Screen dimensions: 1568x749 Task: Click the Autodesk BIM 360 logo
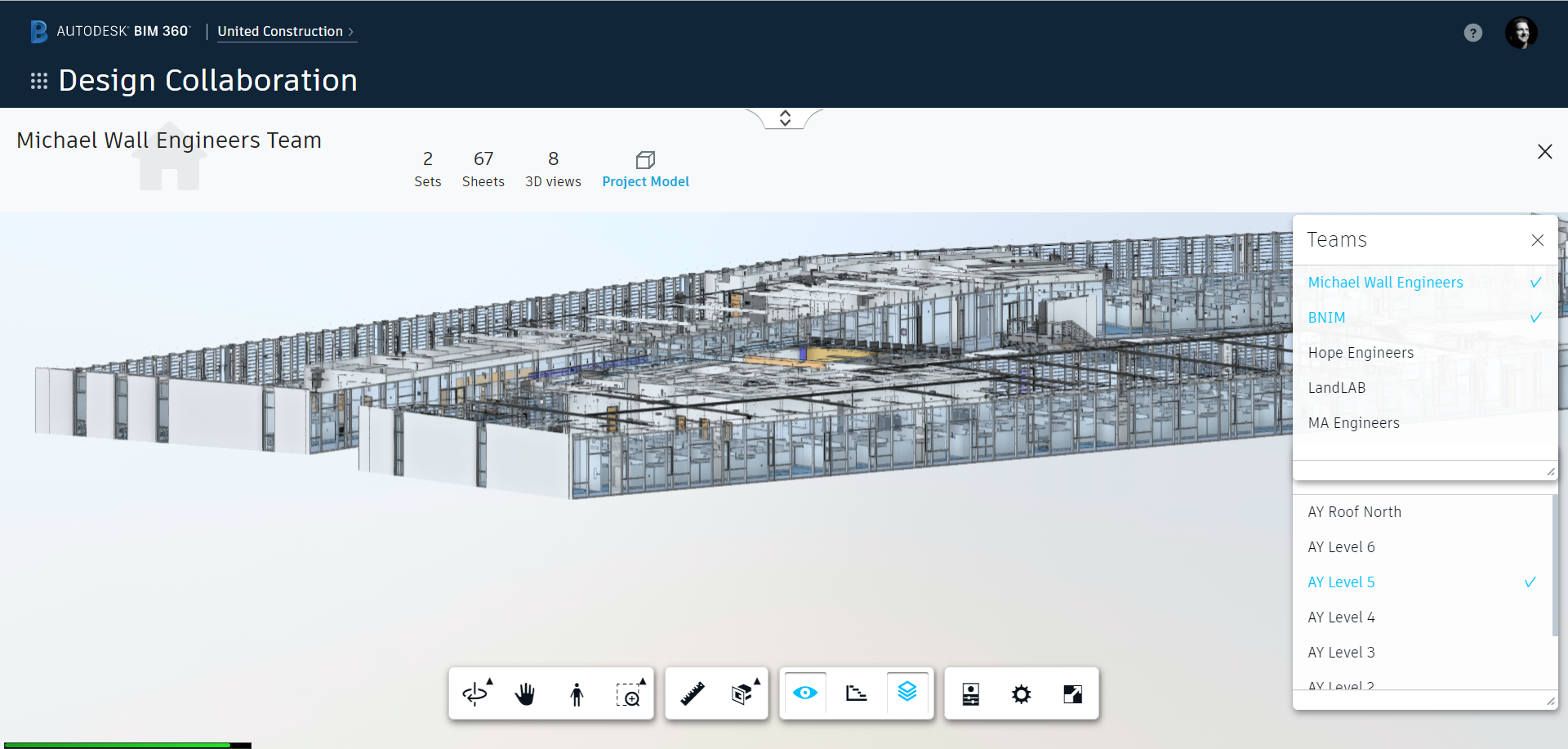pyautogui.click(x=109, y=31)
